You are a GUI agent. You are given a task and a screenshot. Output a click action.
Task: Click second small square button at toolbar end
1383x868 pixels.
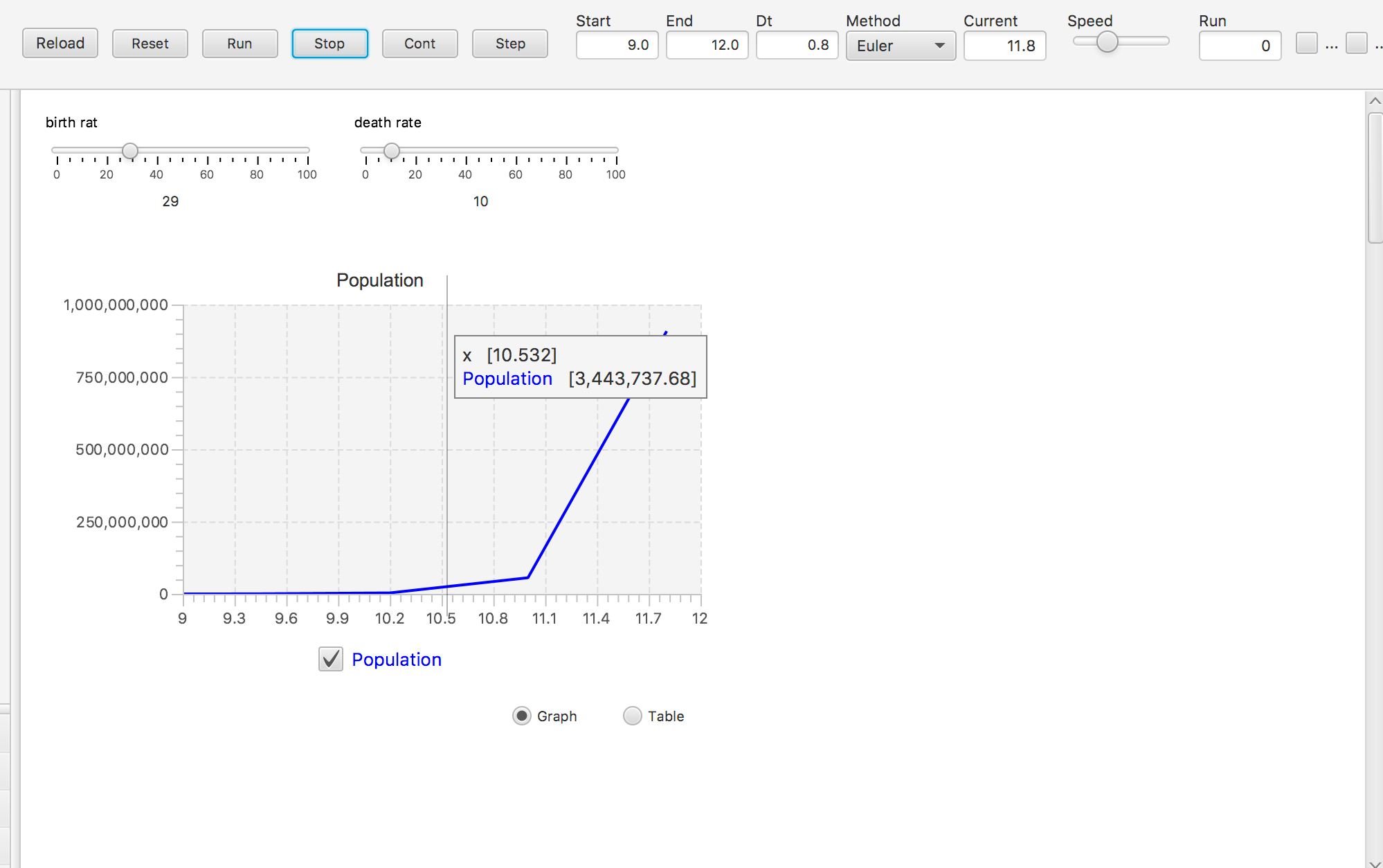(1356, 44)
